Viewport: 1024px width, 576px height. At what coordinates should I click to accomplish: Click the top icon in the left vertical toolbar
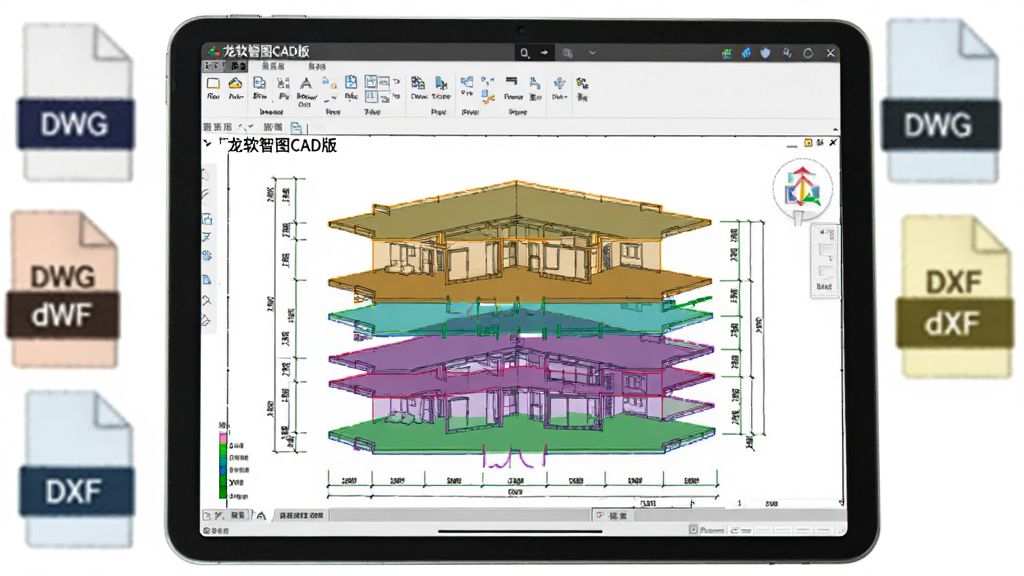tap(206, 175)
